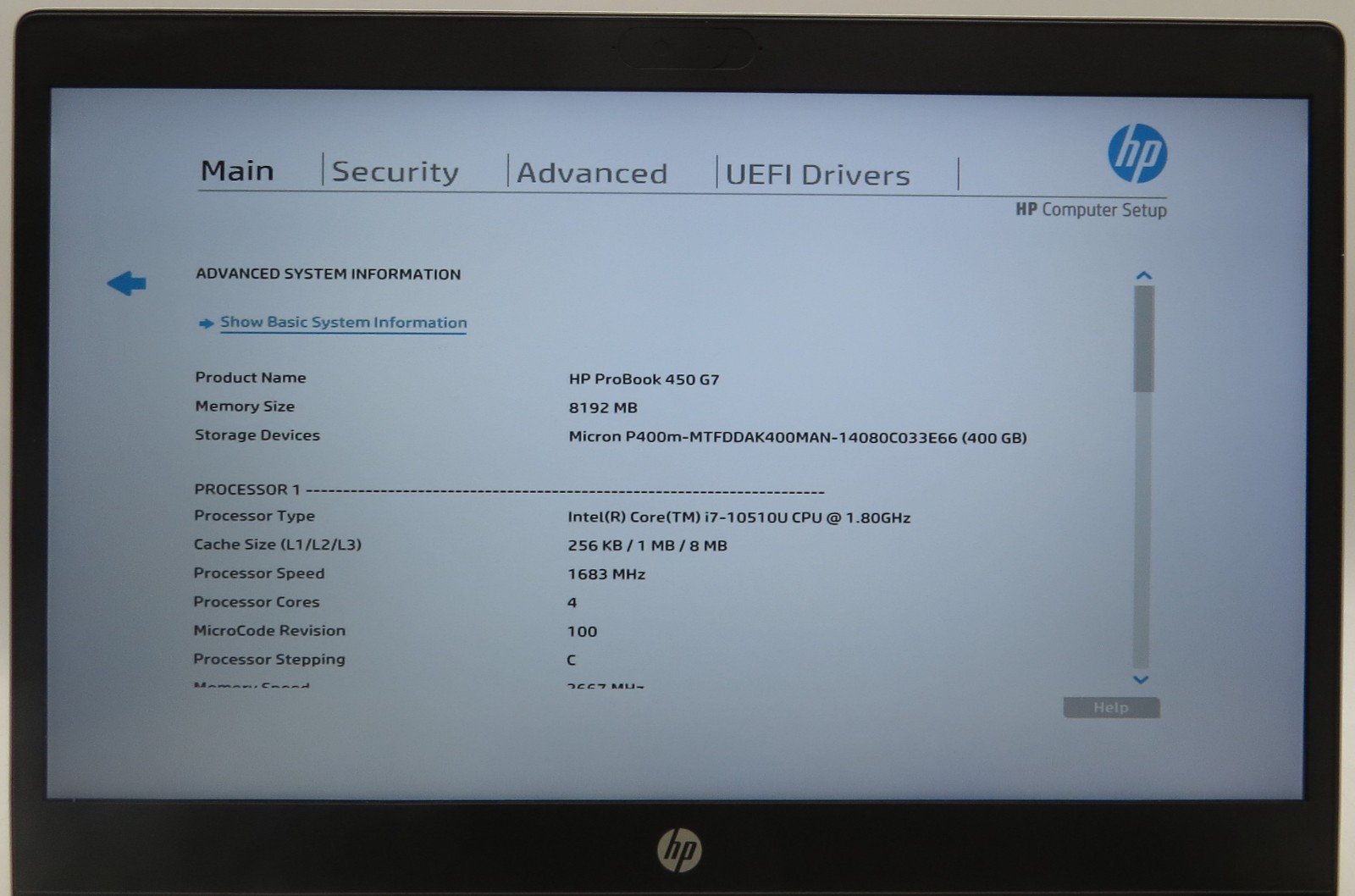Select the Product Name label

click(251, 378)
